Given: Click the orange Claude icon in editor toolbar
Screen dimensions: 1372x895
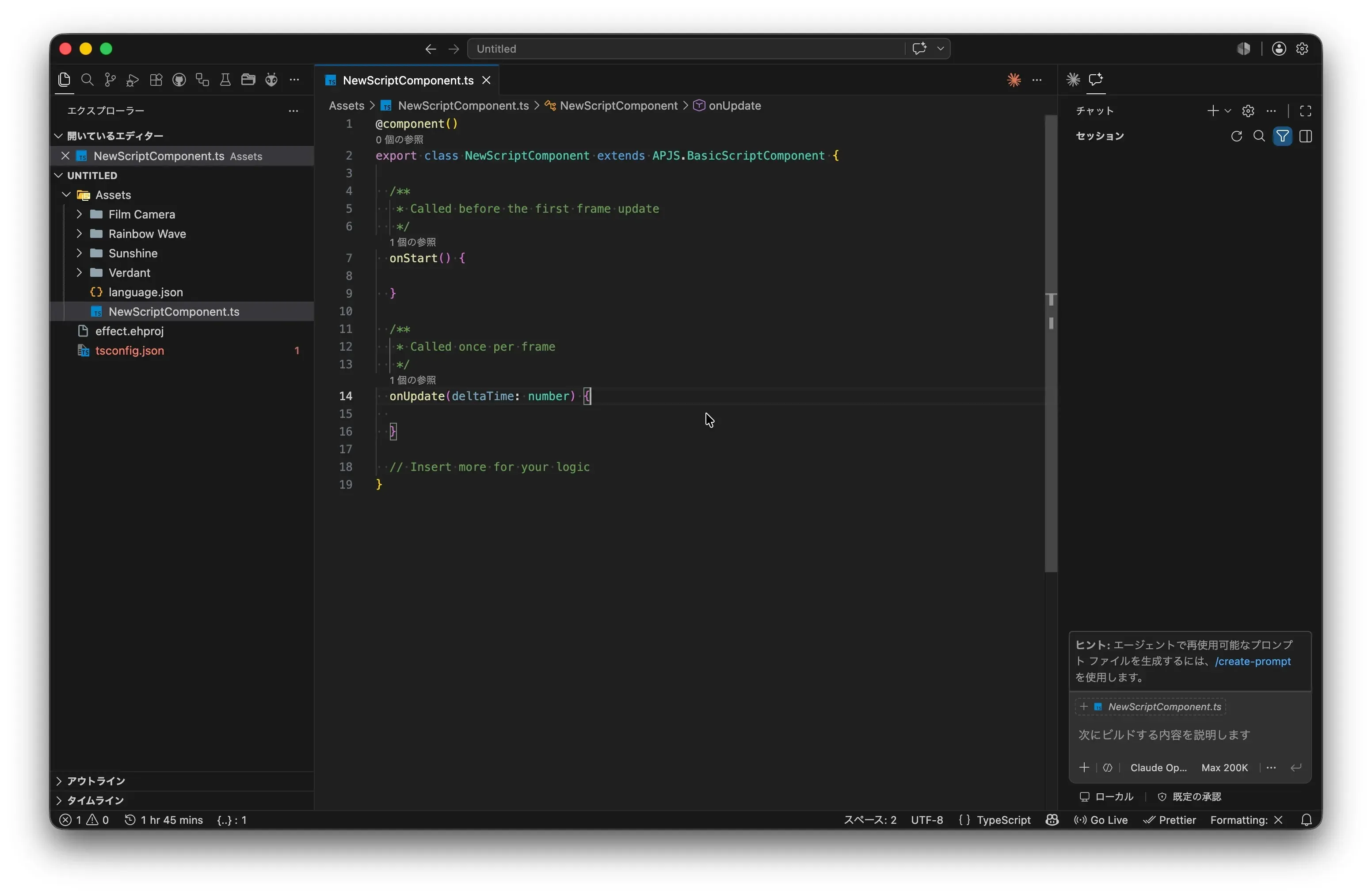Looking at the screenshot, I should pos(1014,80).
